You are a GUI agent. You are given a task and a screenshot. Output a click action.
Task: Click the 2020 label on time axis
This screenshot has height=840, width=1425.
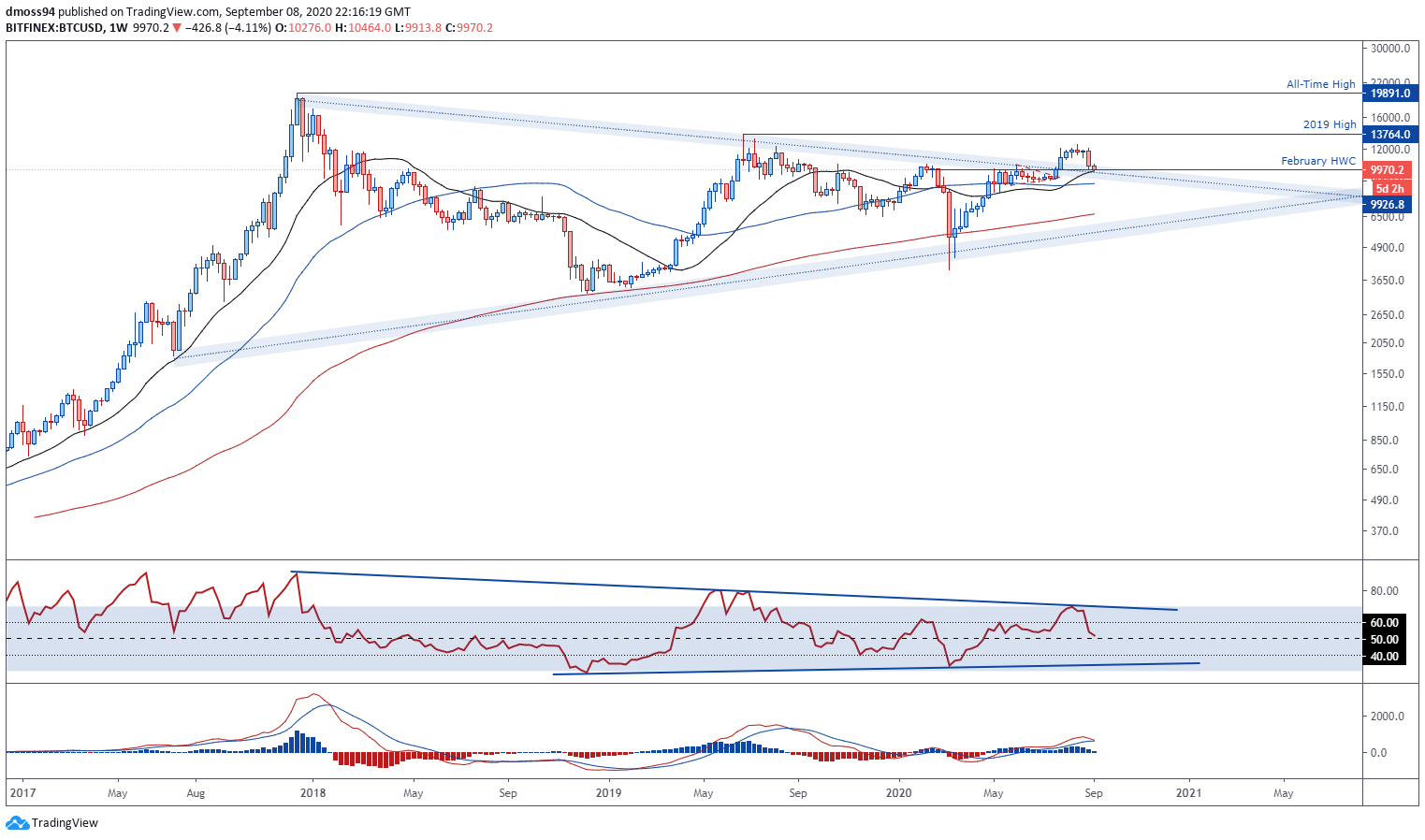tap(899, 793)
